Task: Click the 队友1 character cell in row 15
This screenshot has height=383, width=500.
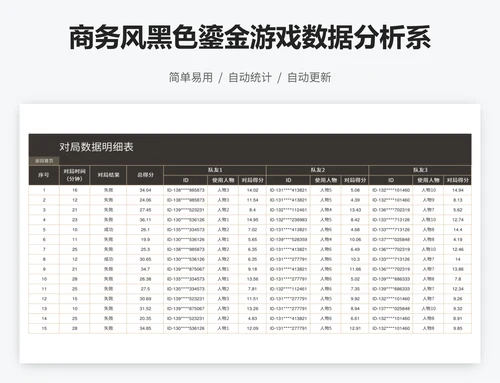Action: [223, 328]
